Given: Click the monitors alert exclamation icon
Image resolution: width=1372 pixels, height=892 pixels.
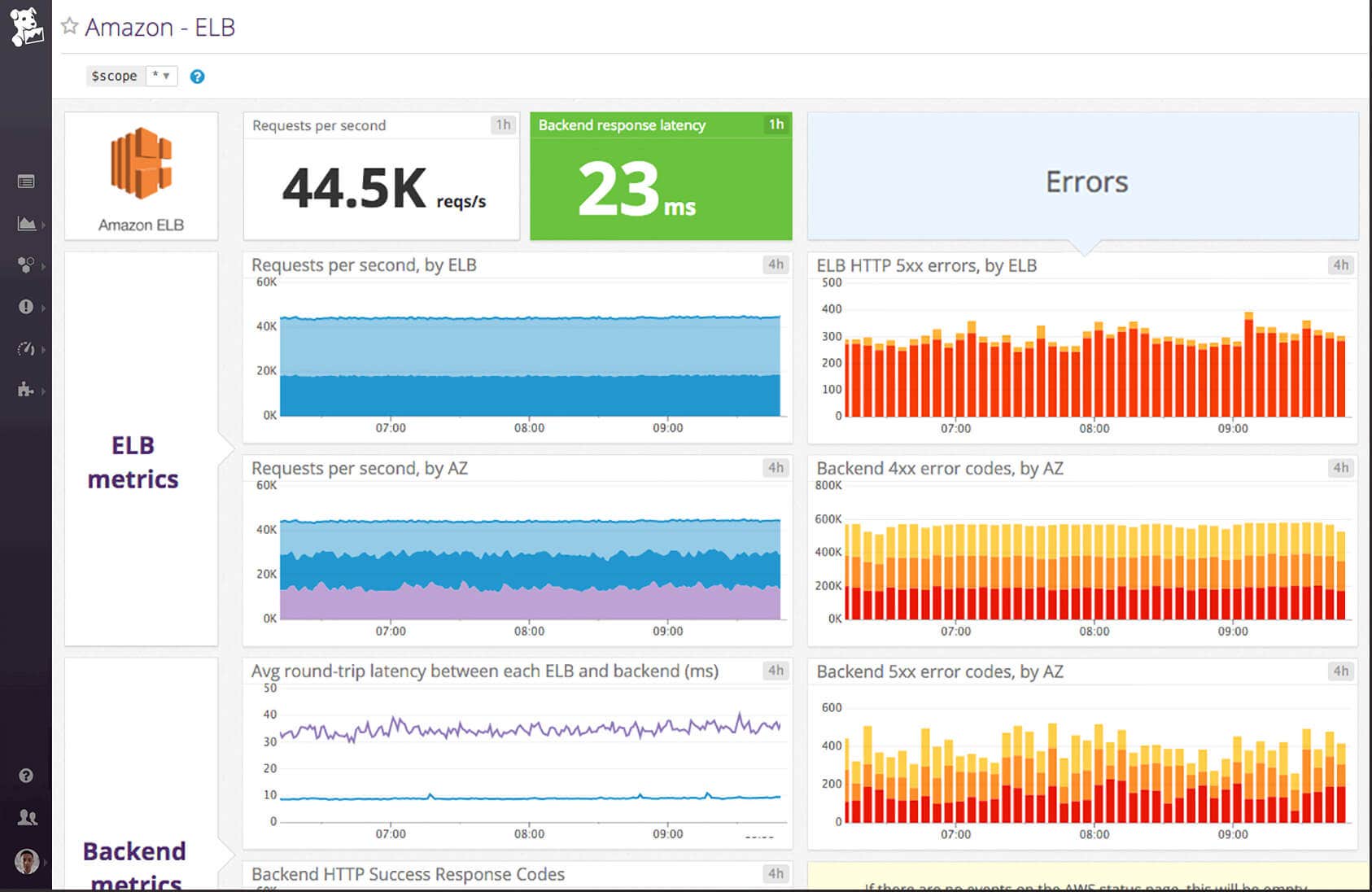Looking at the screenshot, I should [x=25, y=307].
